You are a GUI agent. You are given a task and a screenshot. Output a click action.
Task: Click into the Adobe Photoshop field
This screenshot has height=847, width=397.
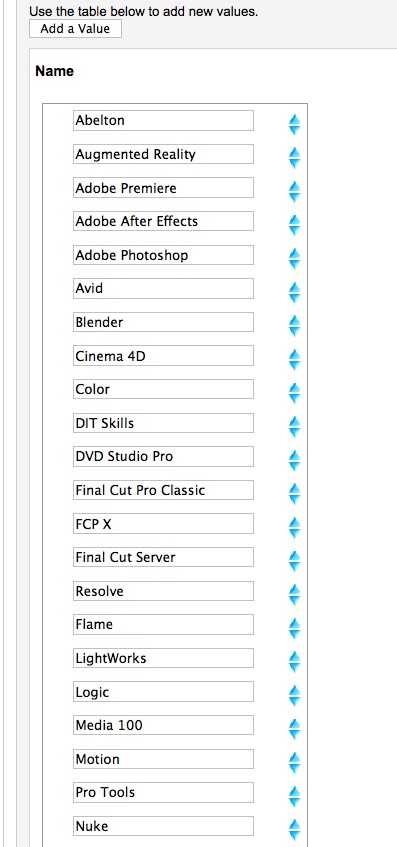[x=163, y=255]
